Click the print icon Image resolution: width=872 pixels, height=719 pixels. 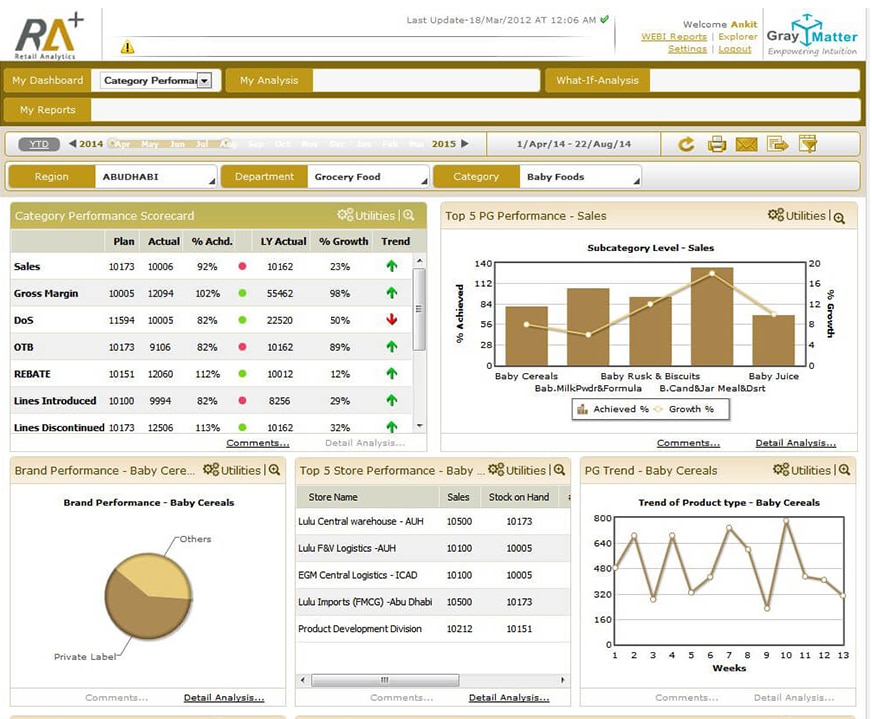click(717, 144)
